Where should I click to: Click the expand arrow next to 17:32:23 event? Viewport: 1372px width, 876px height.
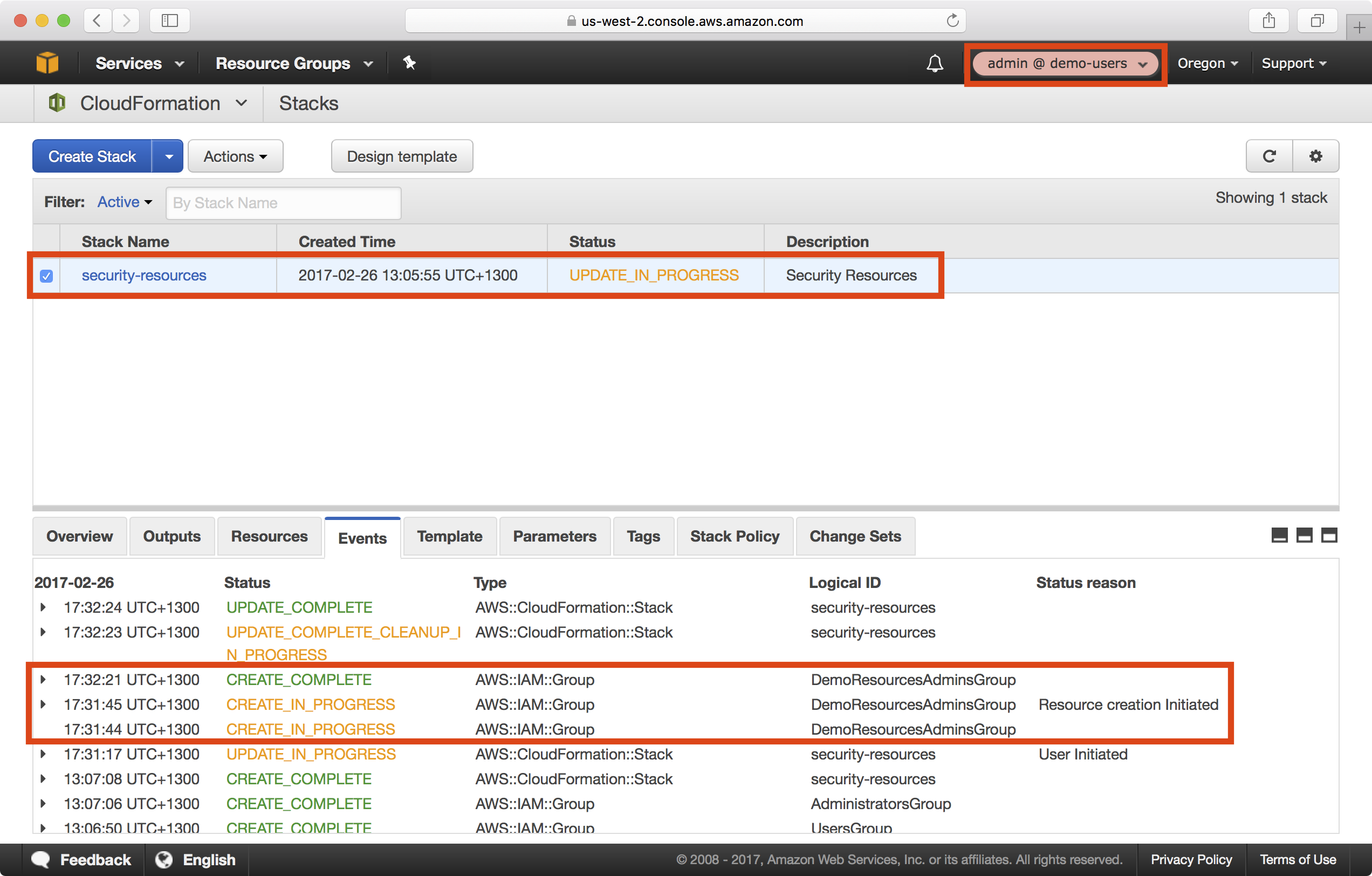point(40,630)
